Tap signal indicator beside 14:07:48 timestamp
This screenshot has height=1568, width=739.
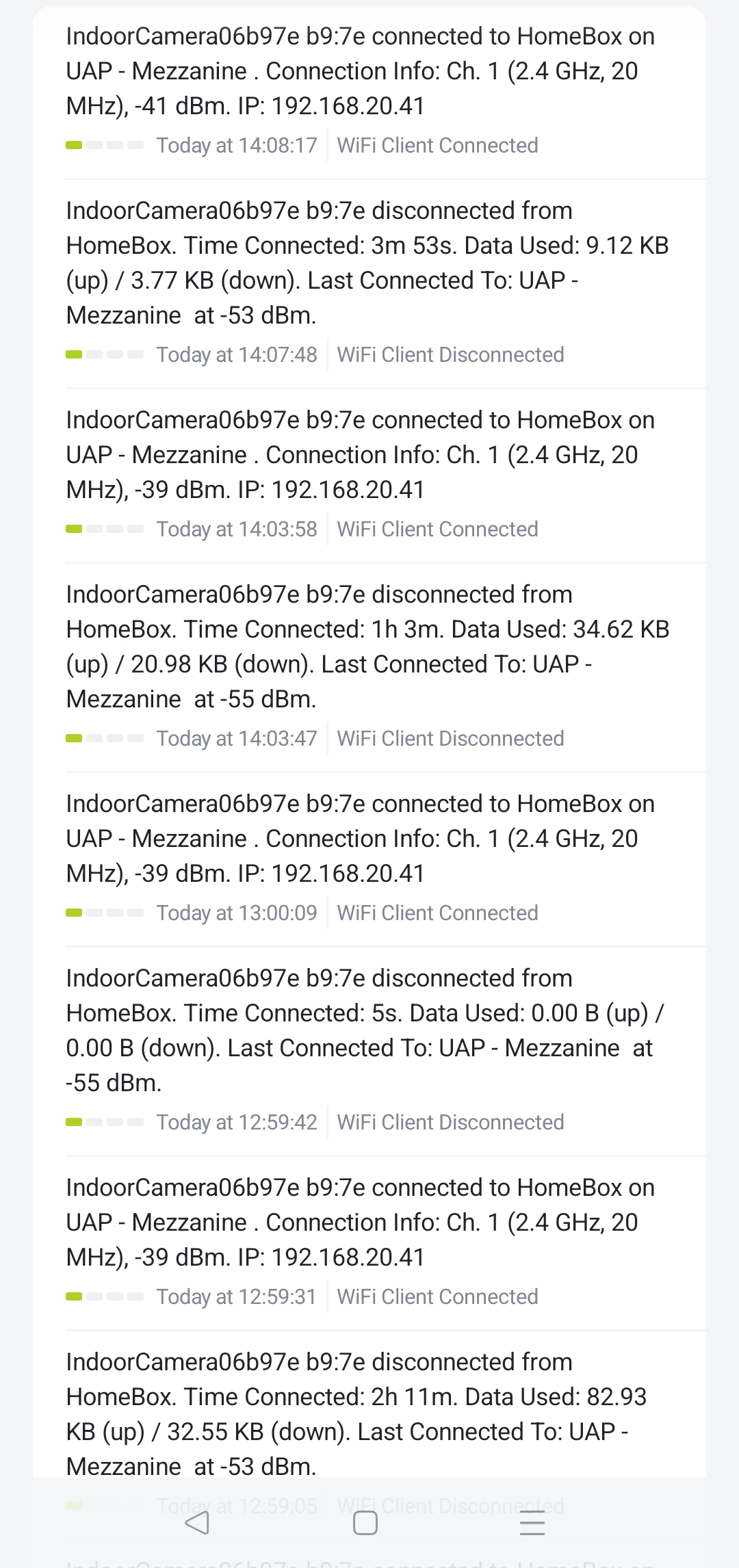105,354
